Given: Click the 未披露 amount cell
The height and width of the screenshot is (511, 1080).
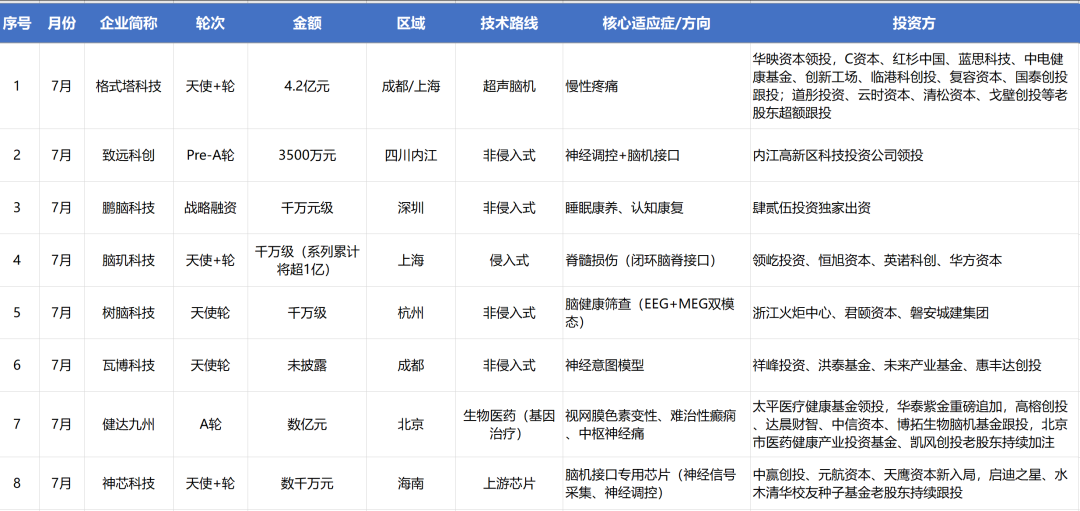Looking at the screenshot, I should coord(307,366).
